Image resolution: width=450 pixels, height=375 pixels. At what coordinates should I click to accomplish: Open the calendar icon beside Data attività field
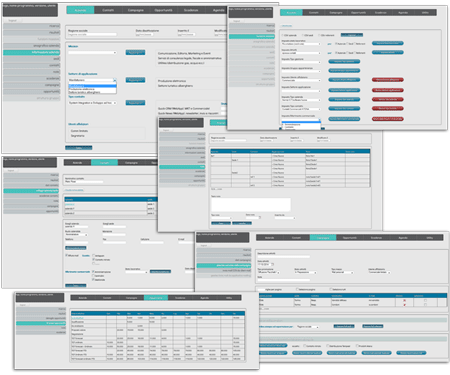[273, 264]
